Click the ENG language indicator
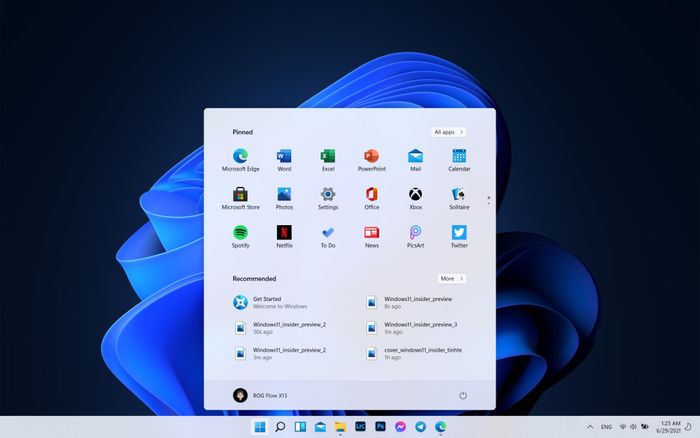The height and width of the screenshot is (438, 700). coord(606,427)
